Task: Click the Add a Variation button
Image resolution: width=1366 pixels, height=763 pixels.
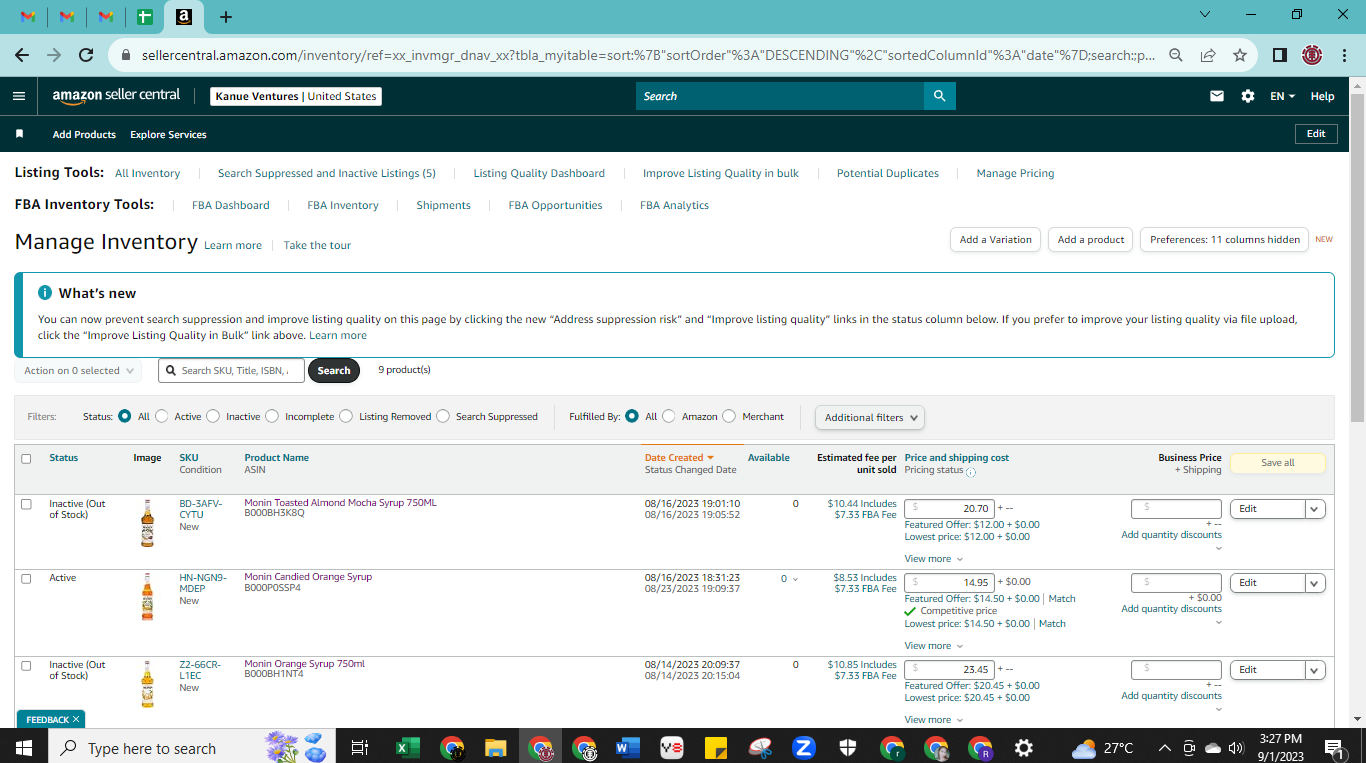Action: tap(995, 240)
